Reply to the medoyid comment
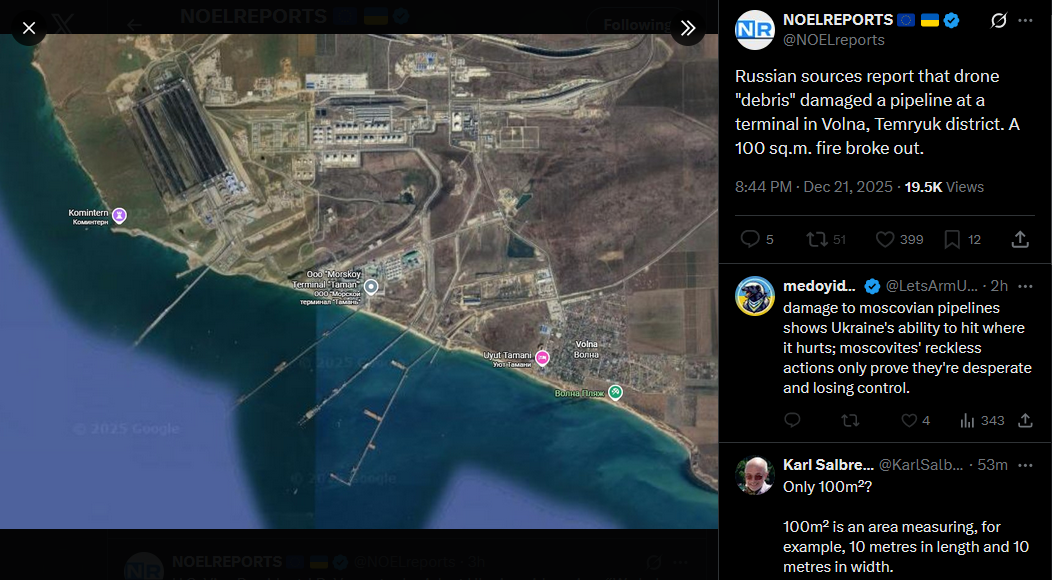Screen dimensions: 1052x580 click(792, 420)
